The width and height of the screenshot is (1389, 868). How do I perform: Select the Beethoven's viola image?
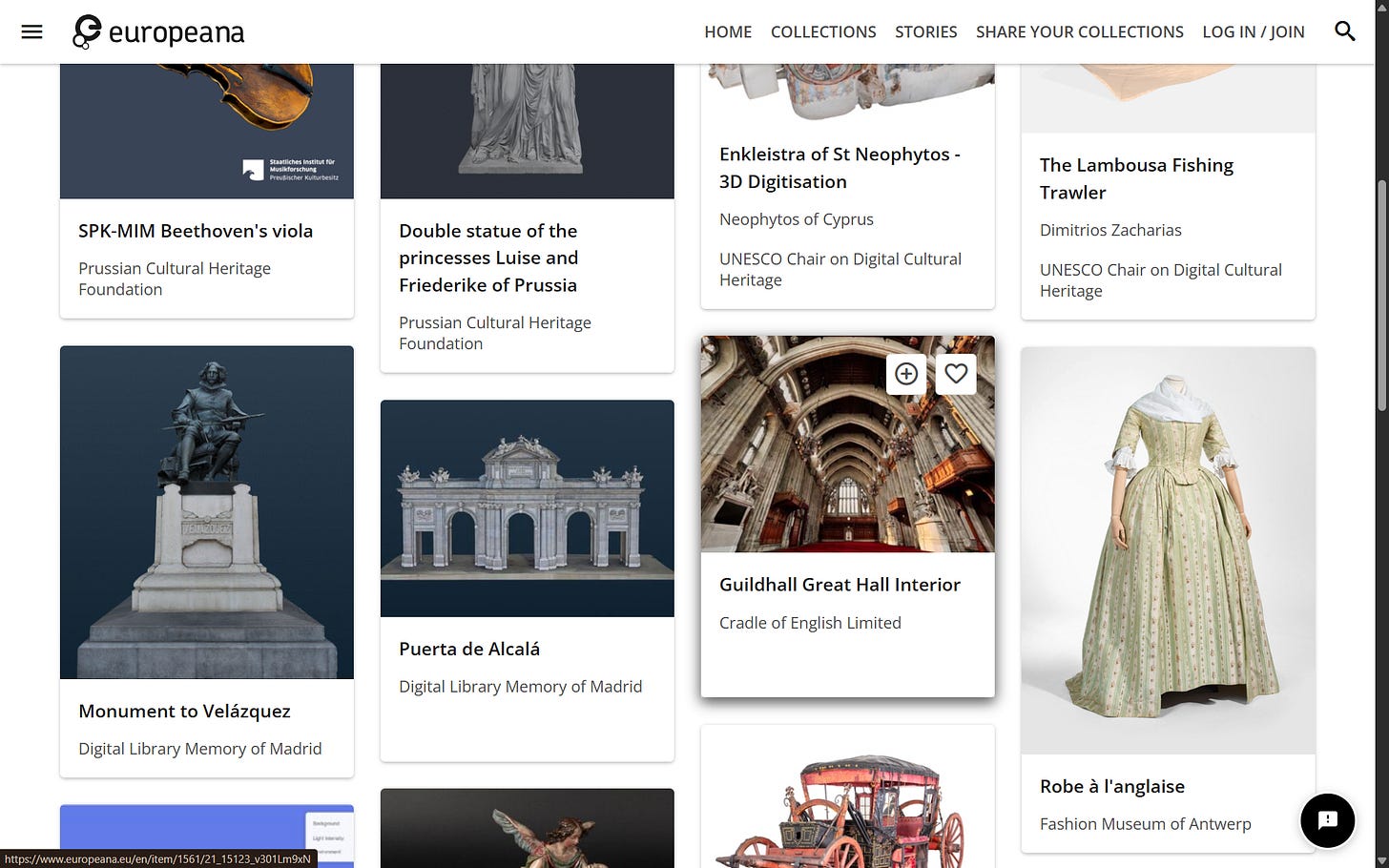[x=207, y=131]
